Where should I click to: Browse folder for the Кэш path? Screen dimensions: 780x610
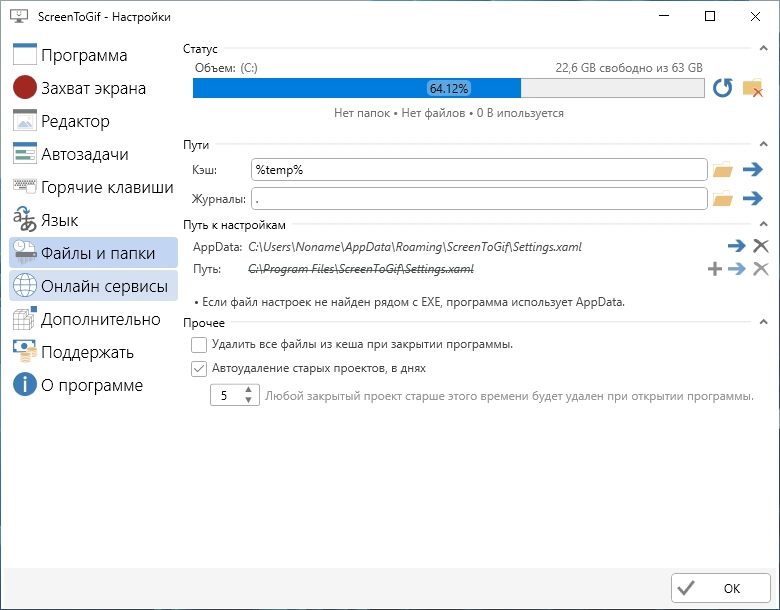723,170
